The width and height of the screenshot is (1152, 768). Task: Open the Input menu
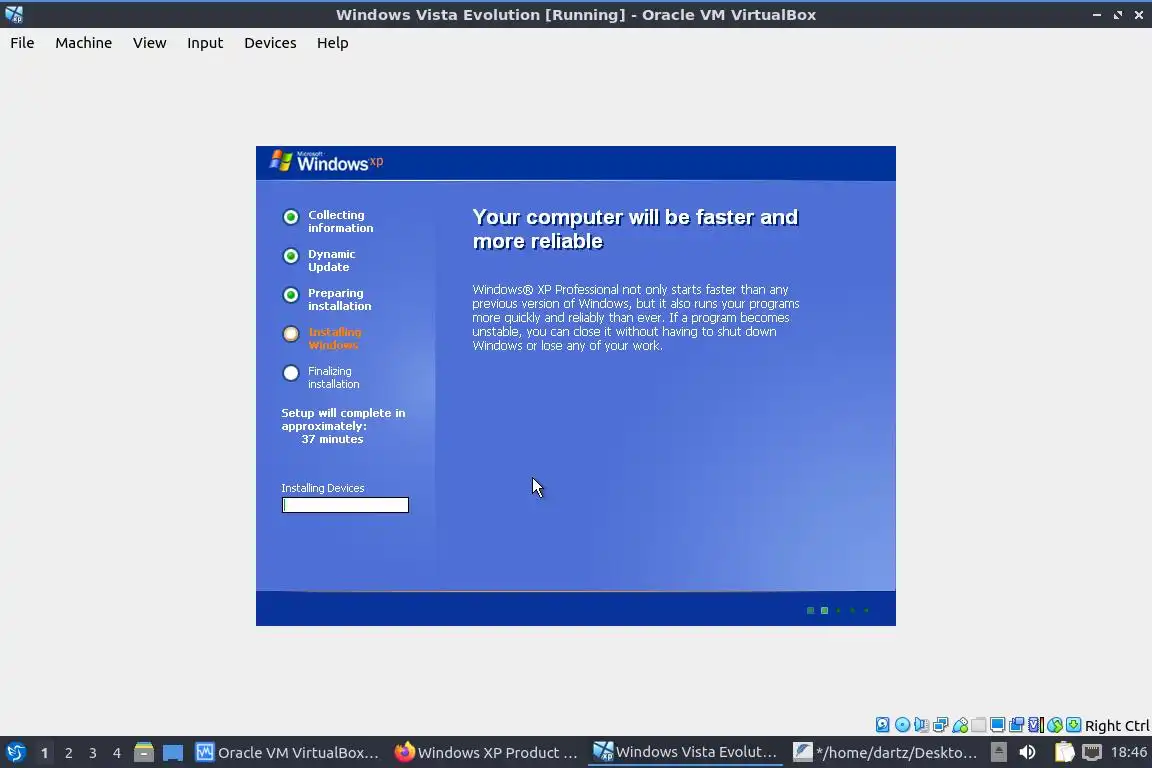(205, 43)
